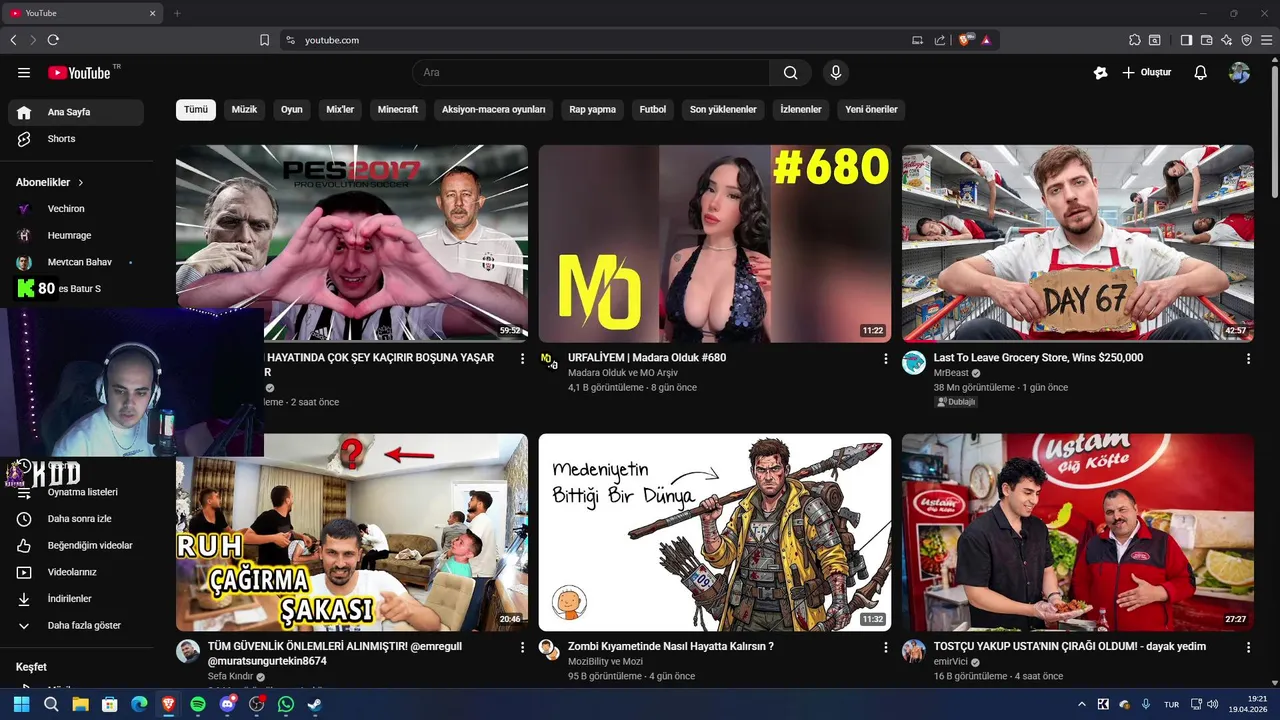Select the Minecraft filter chip
Viewport: 1280px width, 720px height.
click(x=398, y=109)
